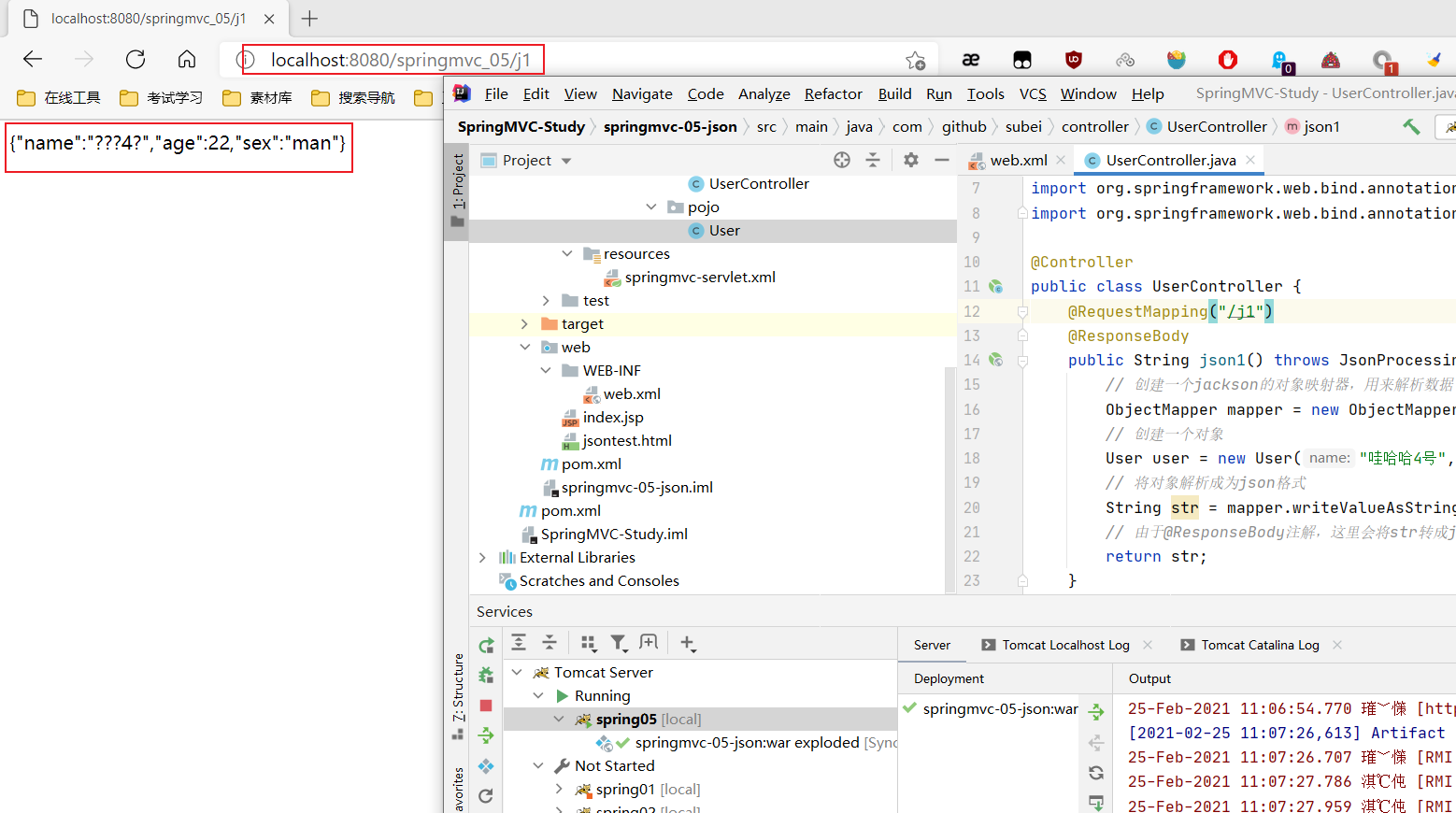The image size is (1456, 813).
Task: Open the Tomcat Catalina Log tab
Action: coord(1259,645)
